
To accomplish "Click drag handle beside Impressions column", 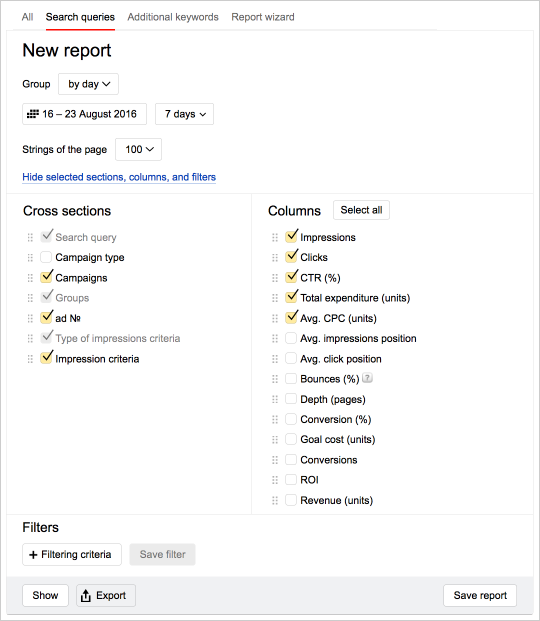I will (275, 238).
